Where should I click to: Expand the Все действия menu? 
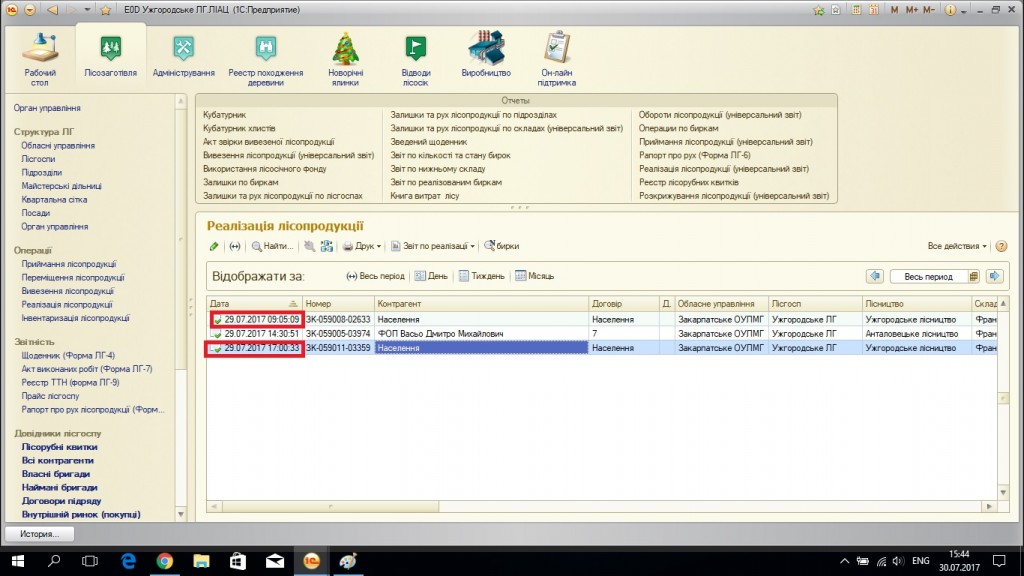point(957,246)
